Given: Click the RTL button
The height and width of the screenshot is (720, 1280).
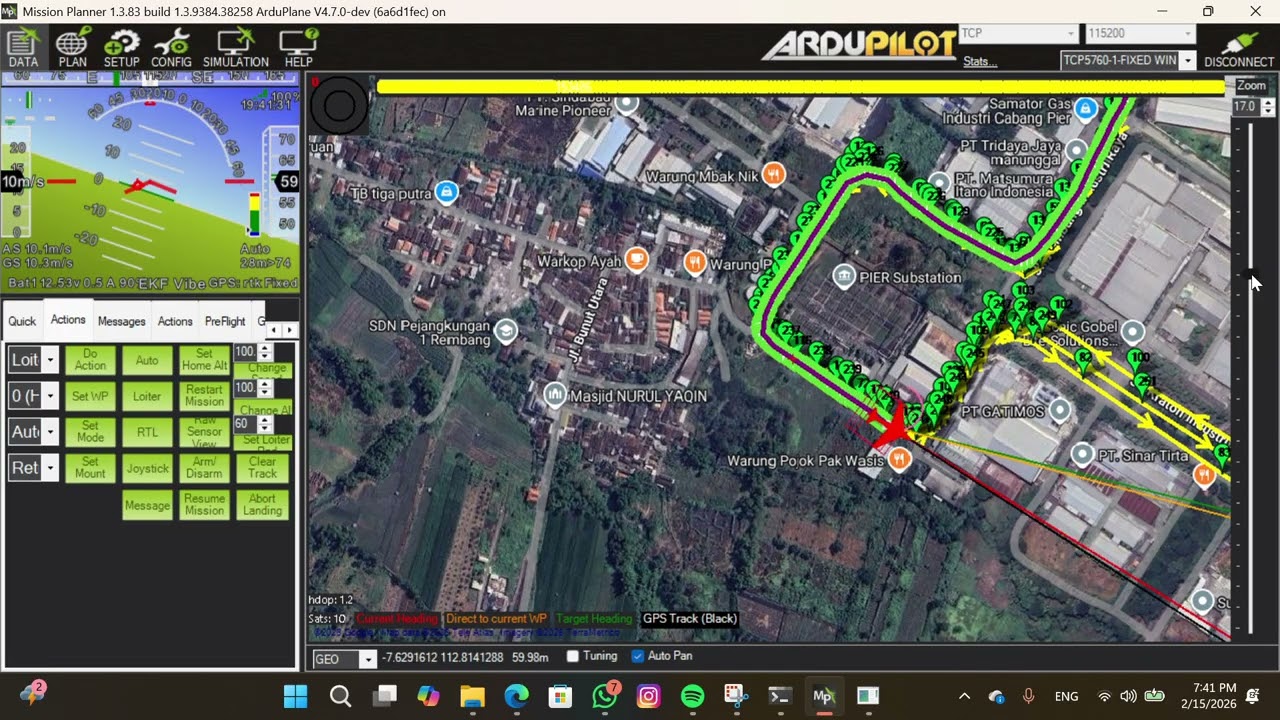Looking at the screenshot, I should 147,432.
